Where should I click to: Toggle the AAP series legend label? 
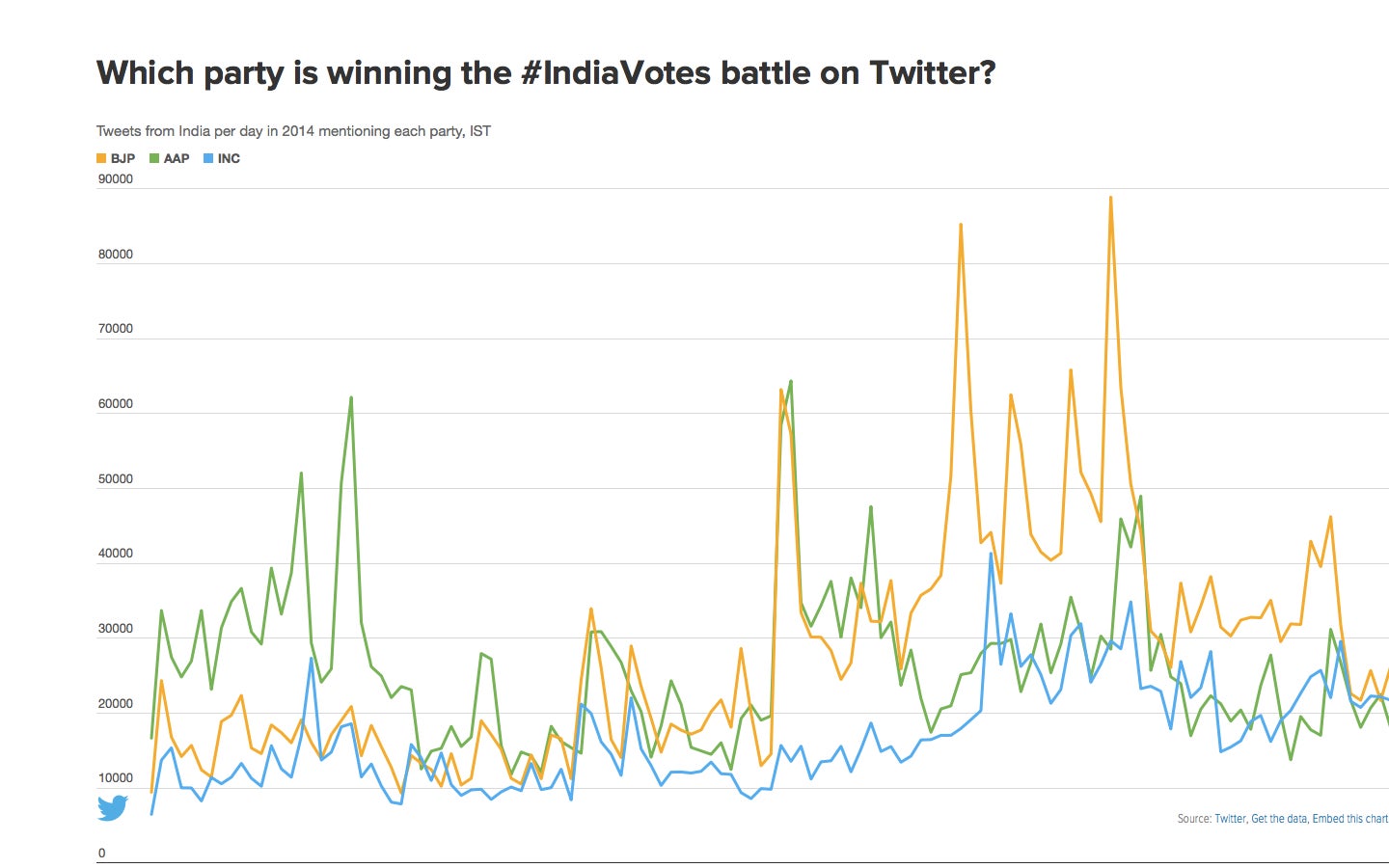pos(177,158)
